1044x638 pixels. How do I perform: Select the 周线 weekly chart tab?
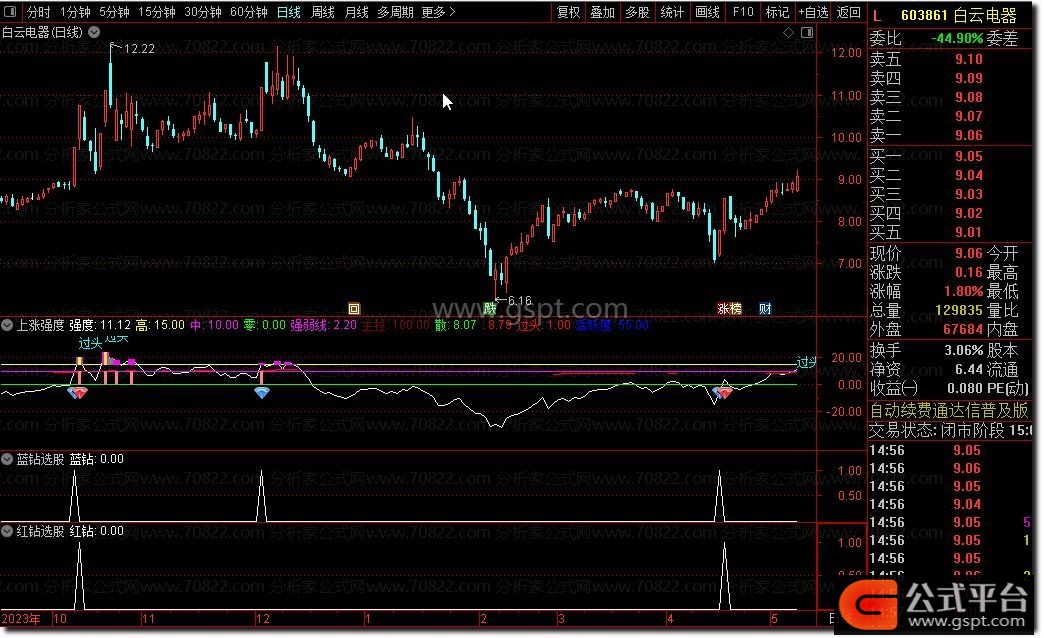coord(323,12)
